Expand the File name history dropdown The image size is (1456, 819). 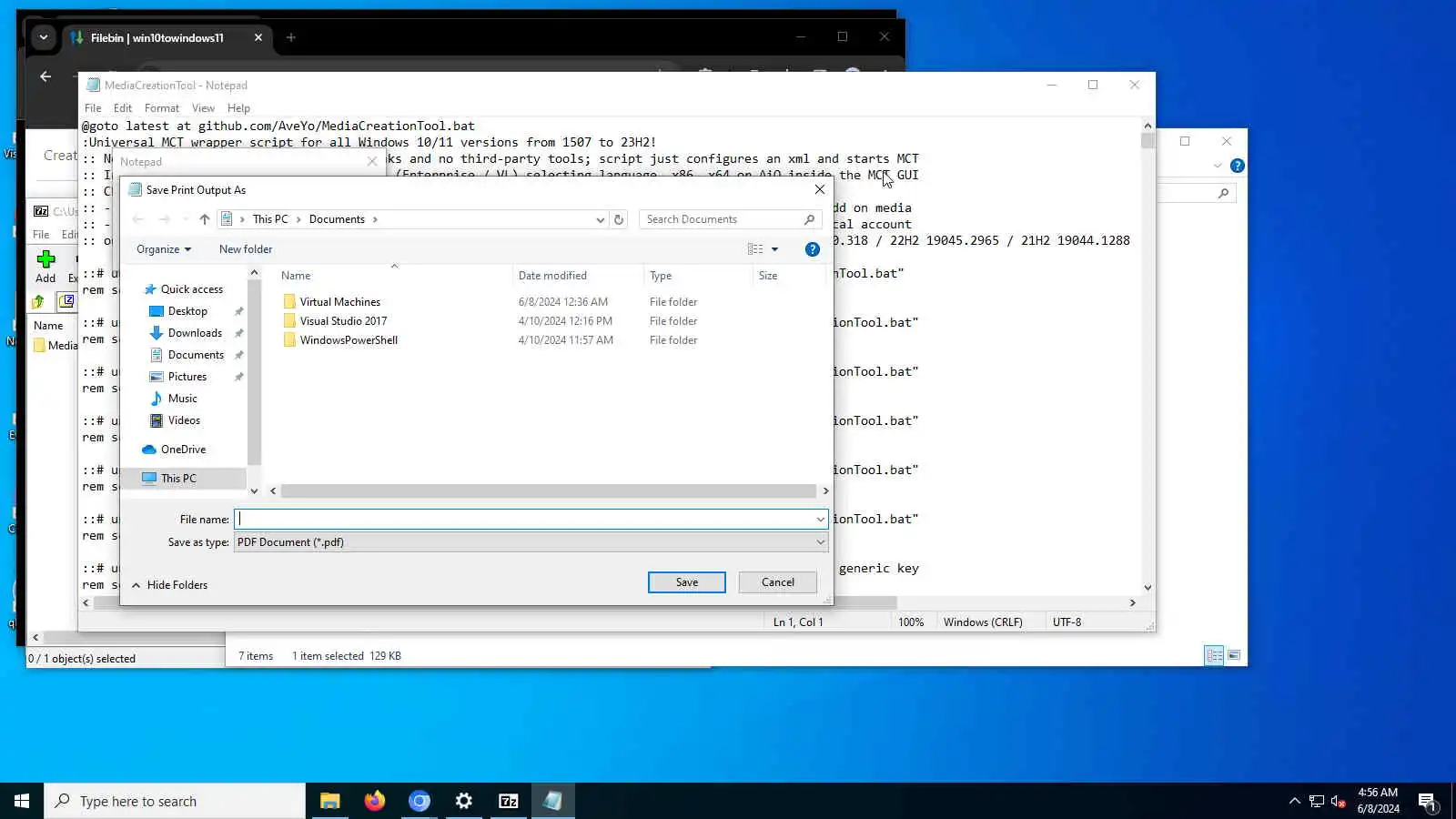[820, 520]
